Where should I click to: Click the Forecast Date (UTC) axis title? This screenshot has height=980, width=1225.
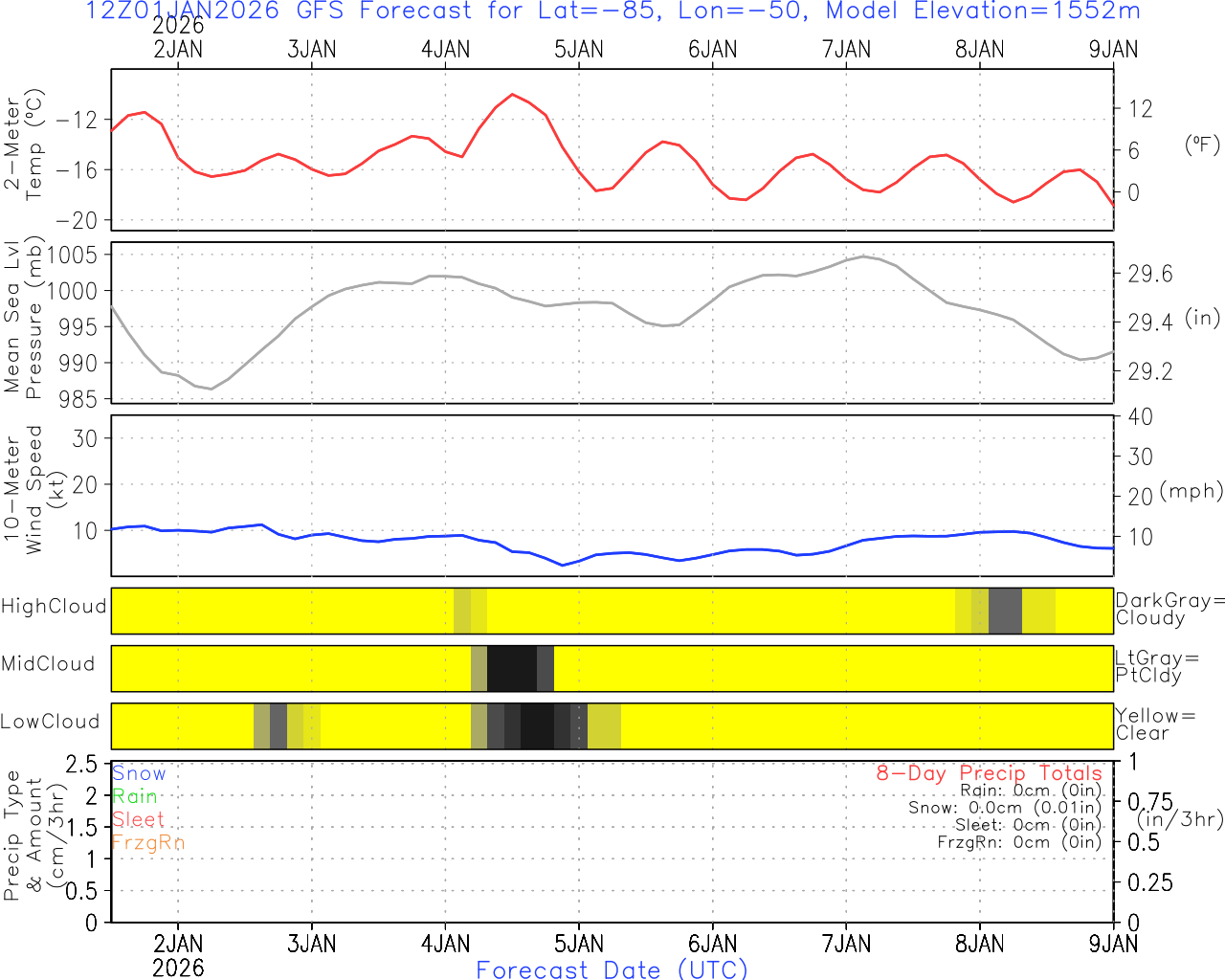(x=612, y=969)
